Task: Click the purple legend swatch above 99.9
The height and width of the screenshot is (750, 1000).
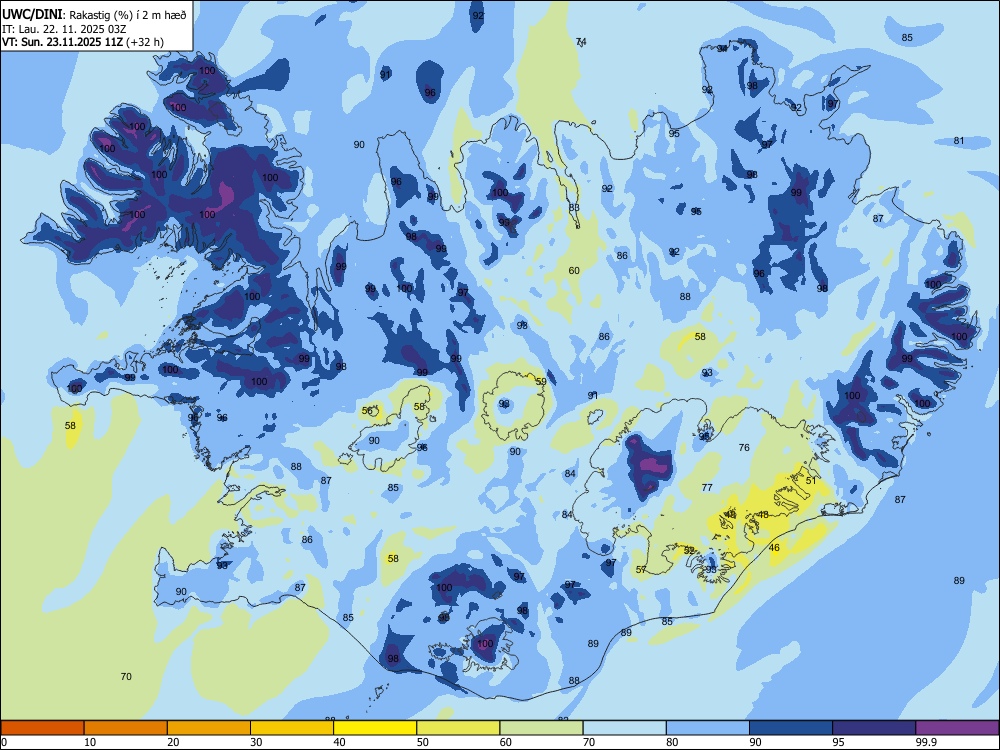Action: 957,728
